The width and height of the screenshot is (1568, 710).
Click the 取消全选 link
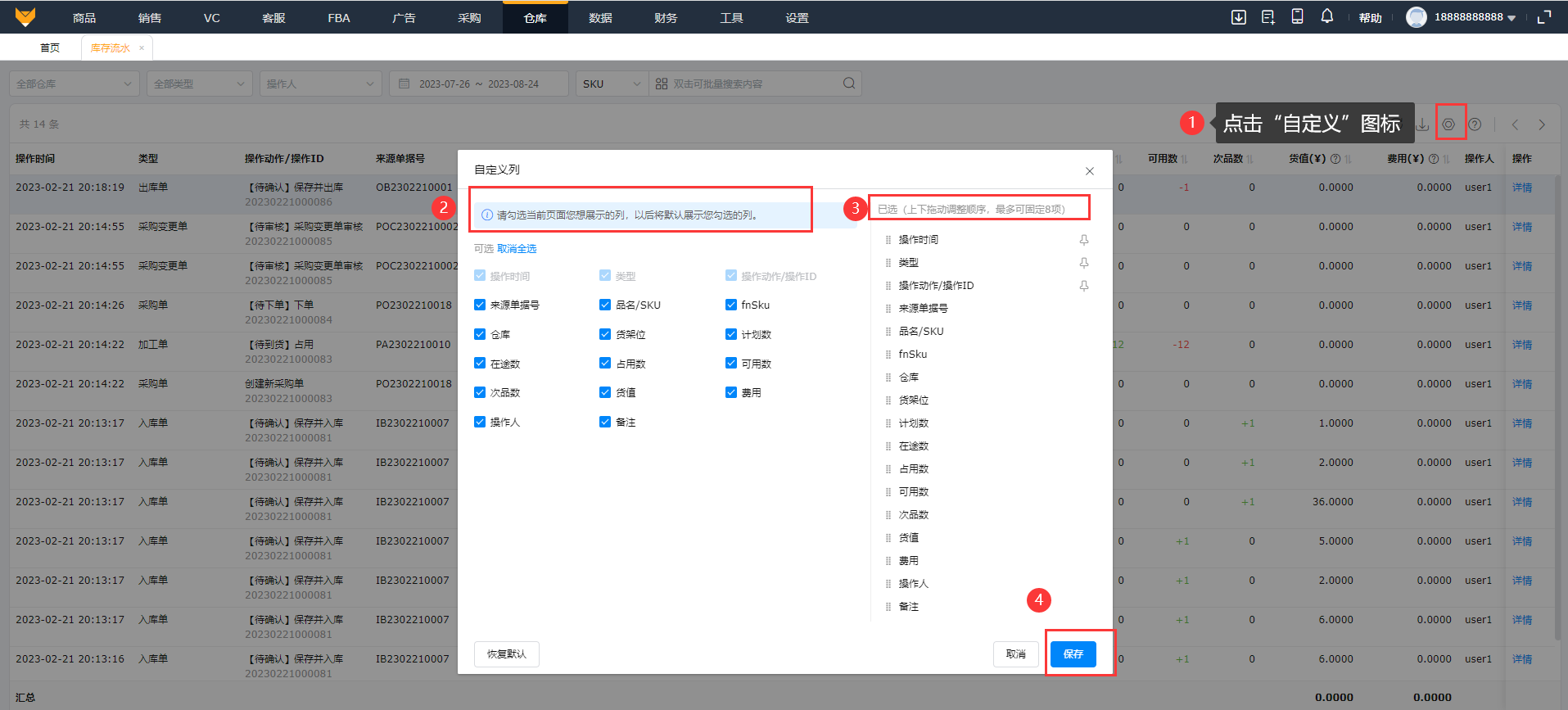pos(517,249)
